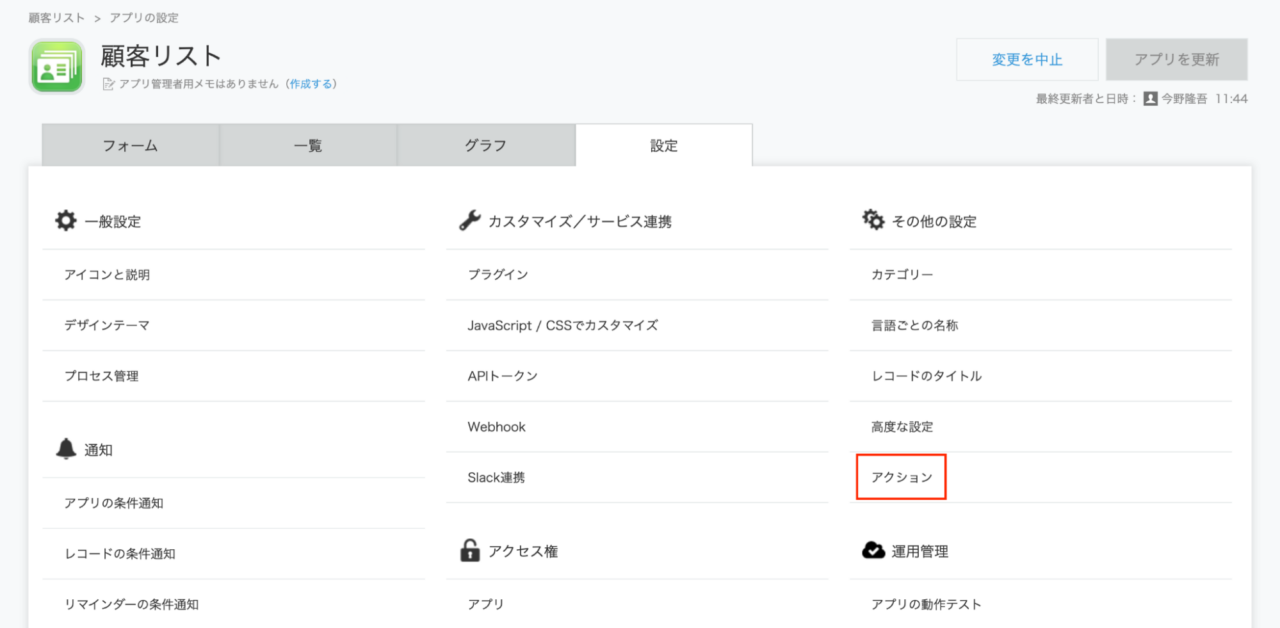Go to the Webhook settings

click(496, 427)
